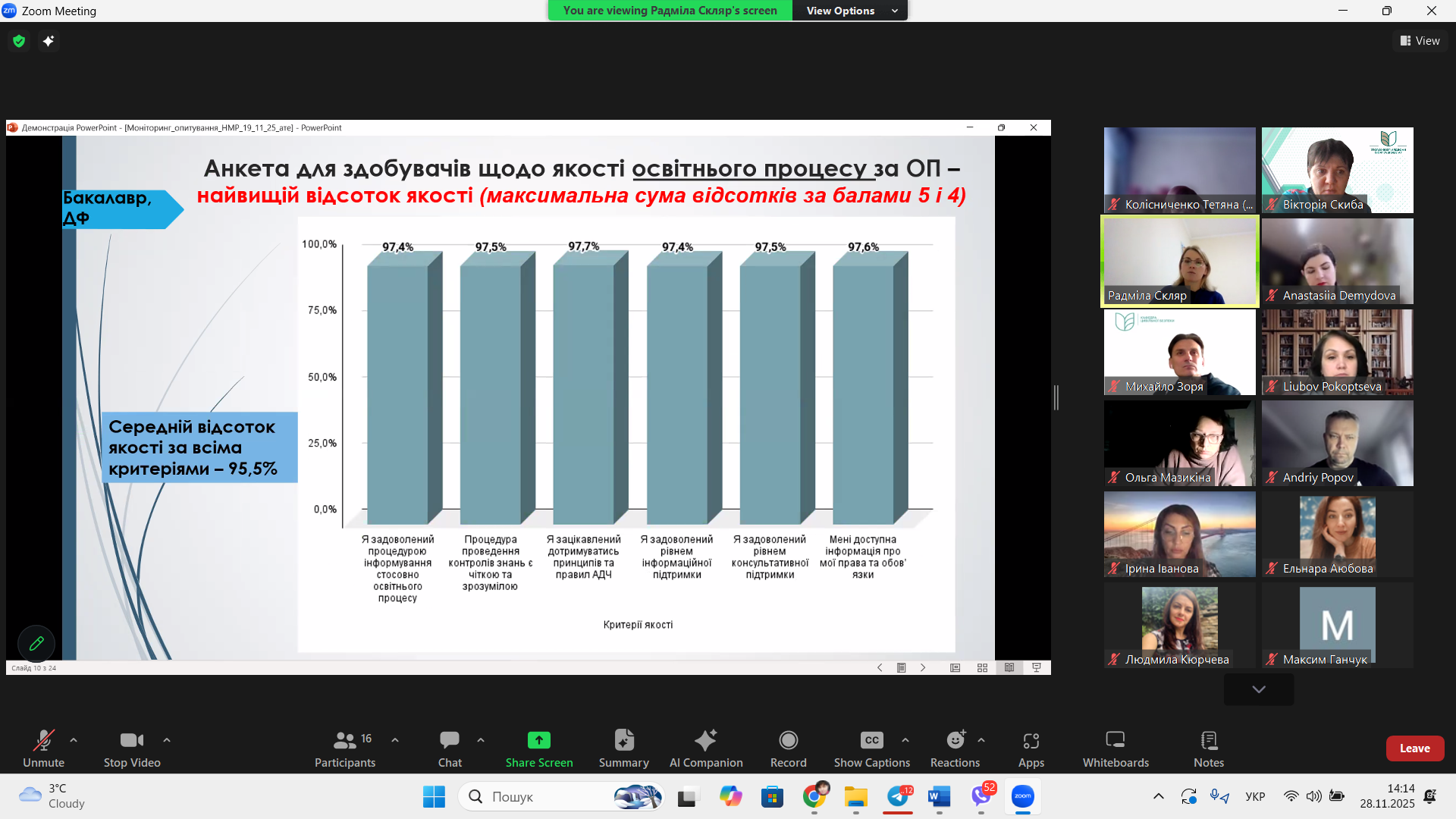Expand View Options dropdown
This screenshot has height=819, width=1456.
coord(849,11)
